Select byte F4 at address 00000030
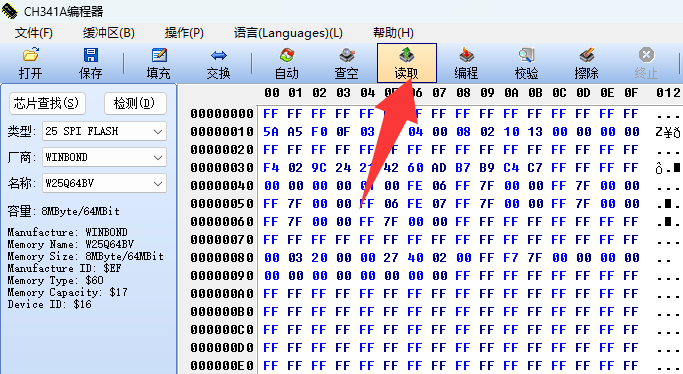 tap(270, 168)
